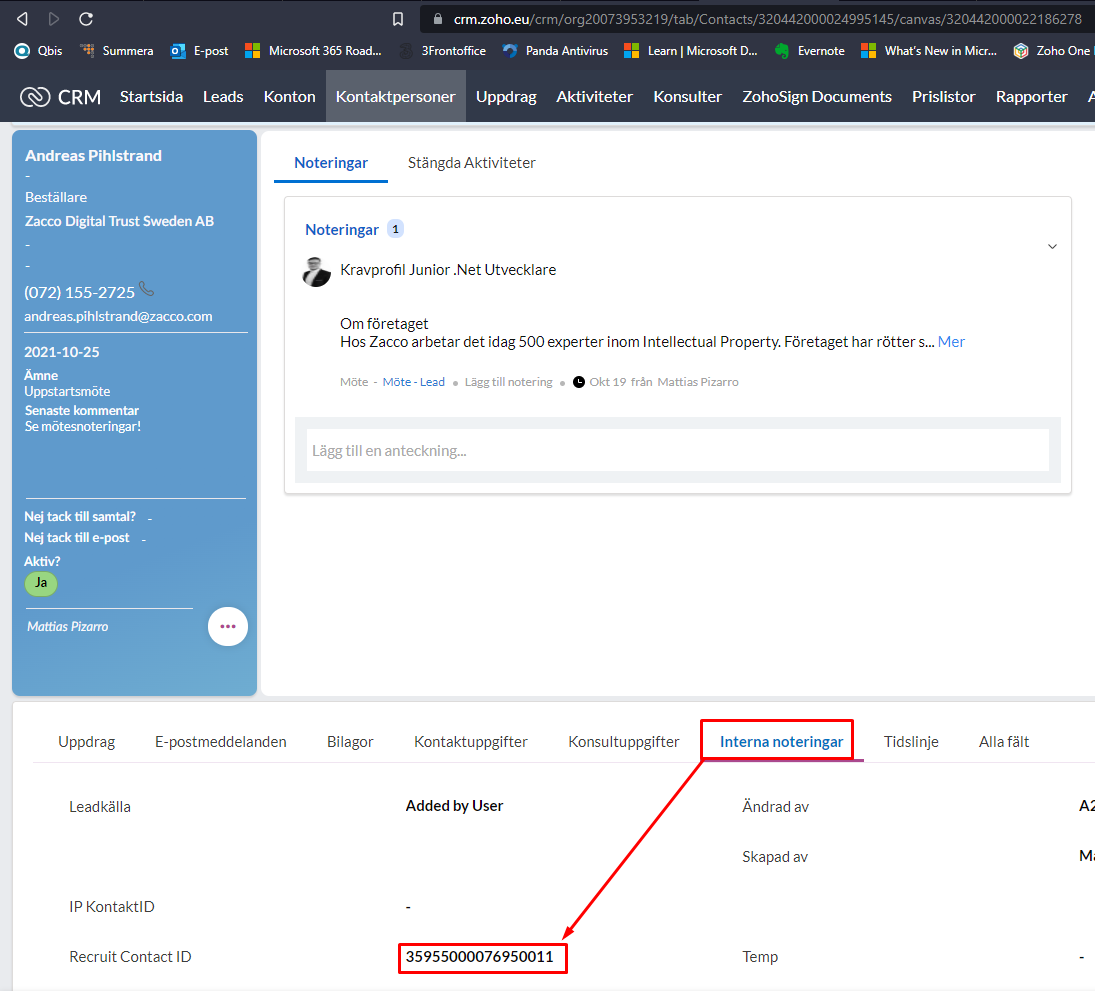This screenshot has height=991, width=1095.
Task: Click the phone icon beside the number
Action: (x=147, y=289)
